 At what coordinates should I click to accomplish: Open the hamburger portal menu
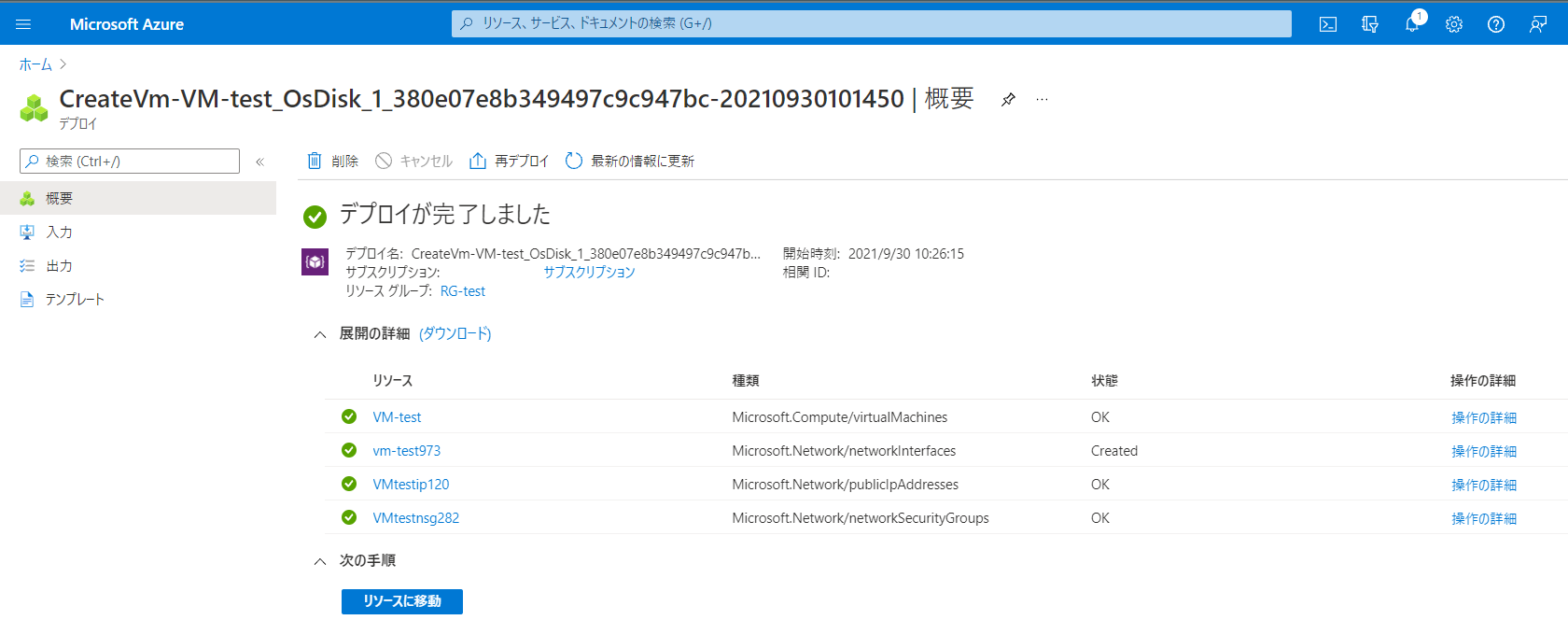click(23, 24)
